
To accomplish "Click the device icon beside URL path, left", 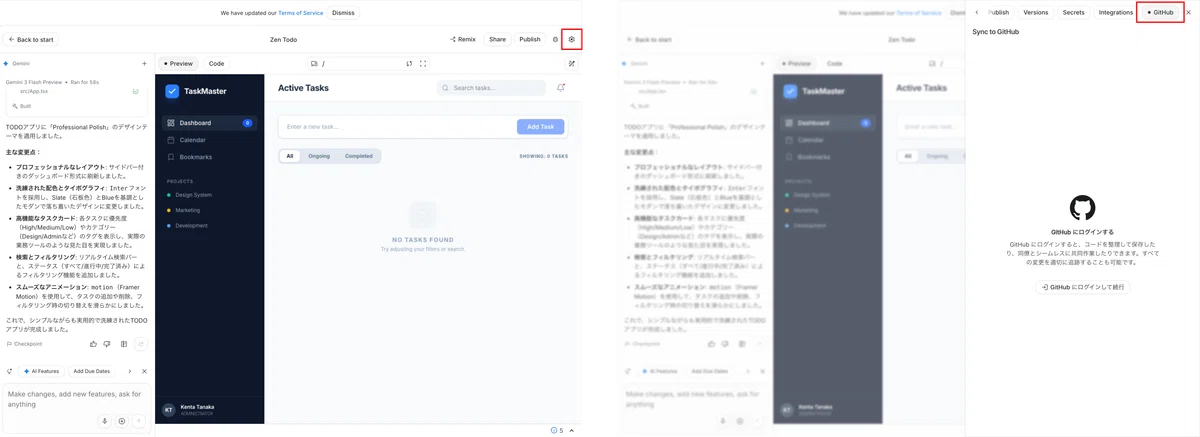I will click(314, 63).
